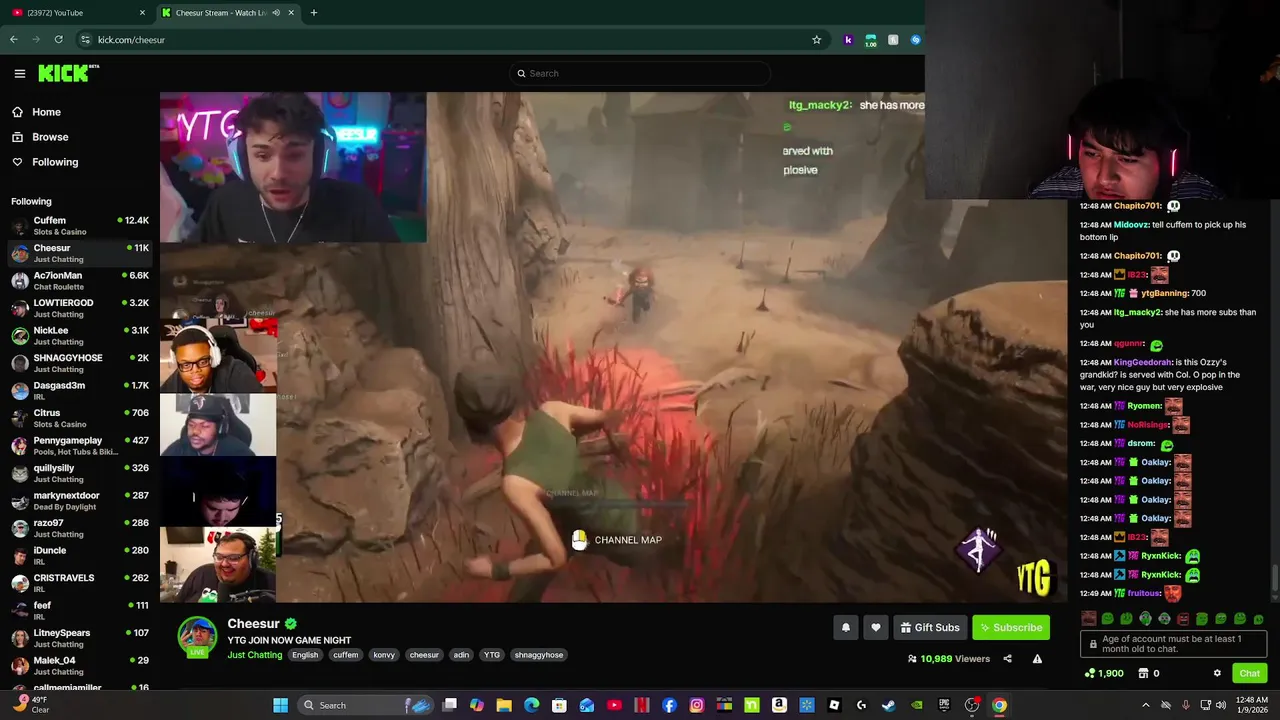Open Netflix from taskbar

click(x=642, y=705)
